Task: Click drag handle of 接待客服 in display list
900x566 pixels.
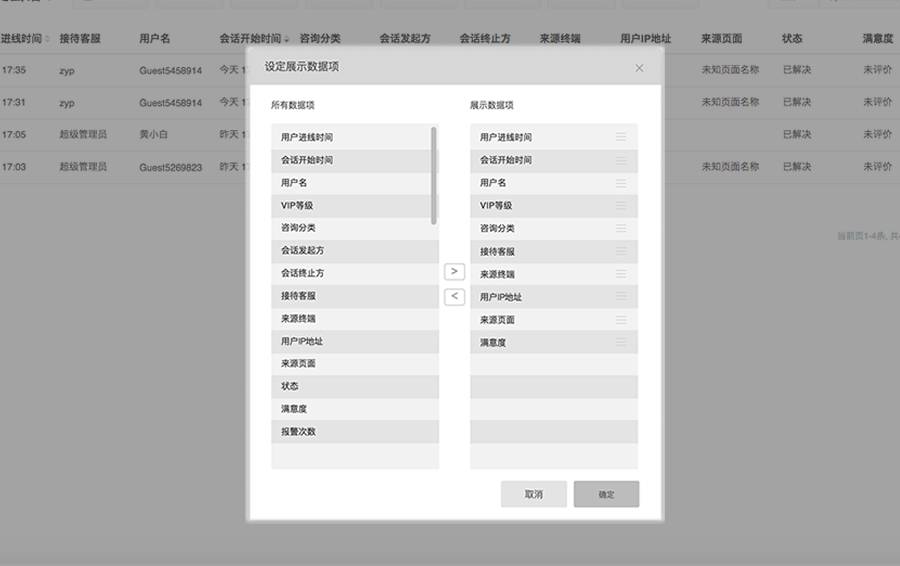Action: (x=620, y=251)
